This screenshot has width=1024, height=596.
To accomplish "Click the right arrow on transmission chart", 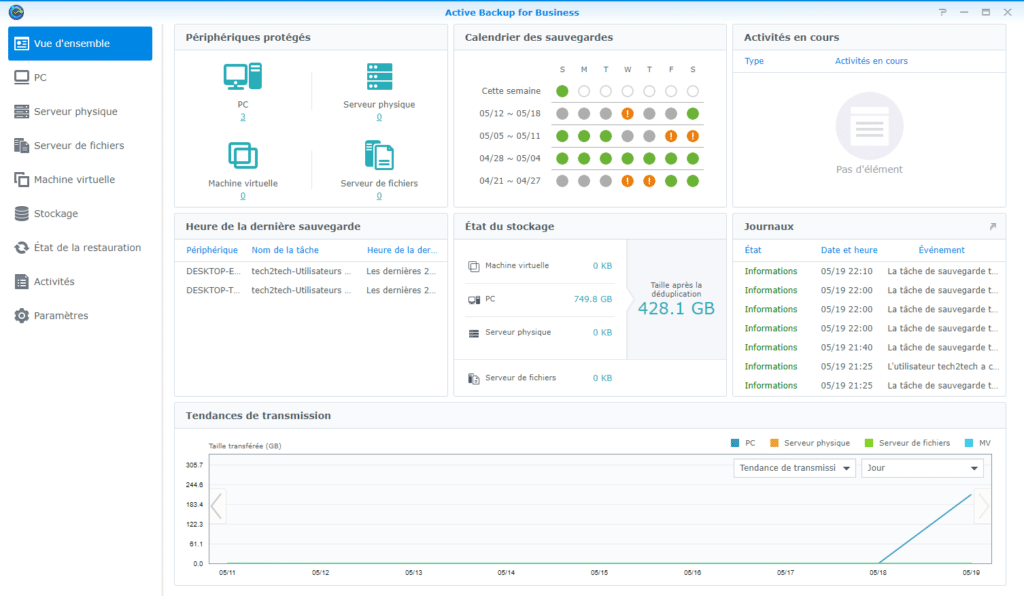I will click(x=982, y=507).
